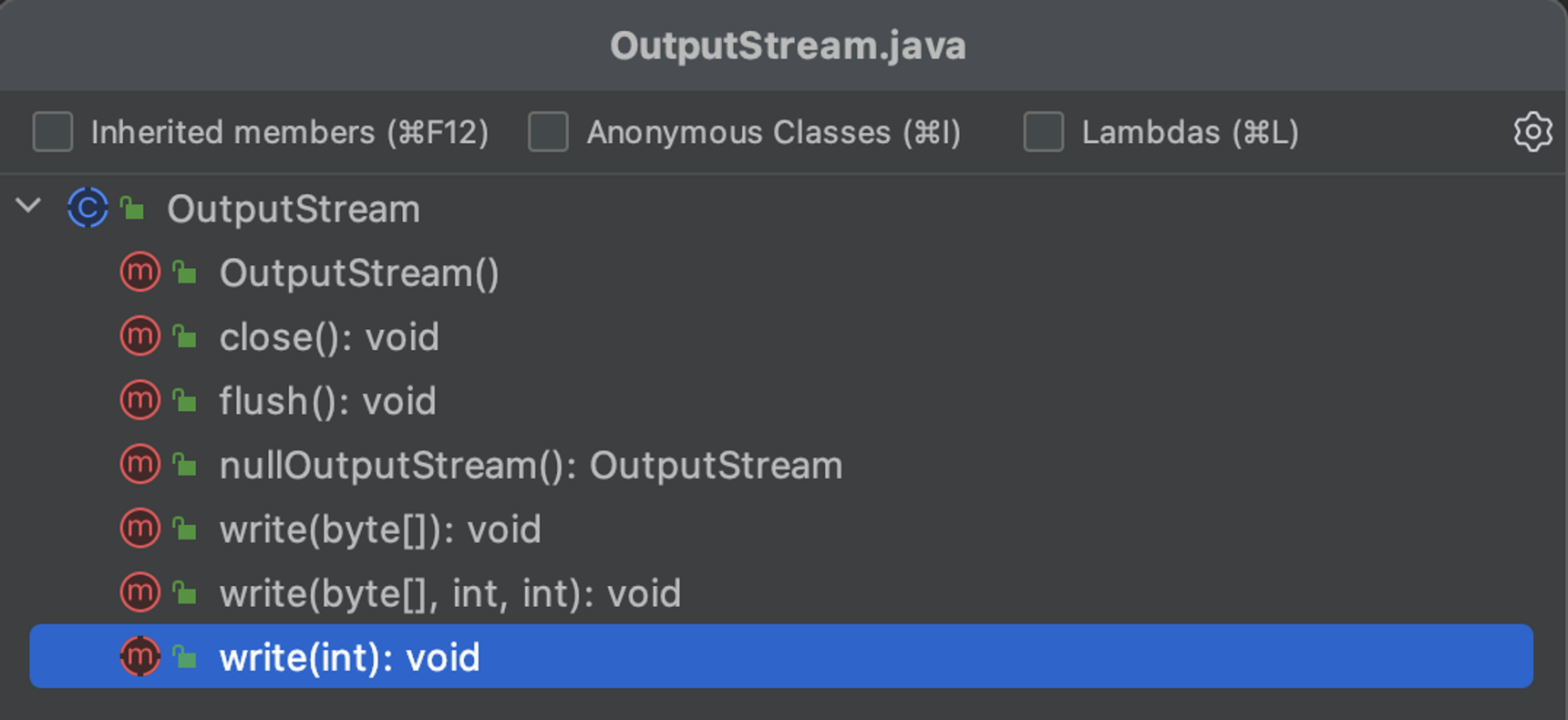Click public visibility icon beside OutputStream class

[x=133, y=208]
